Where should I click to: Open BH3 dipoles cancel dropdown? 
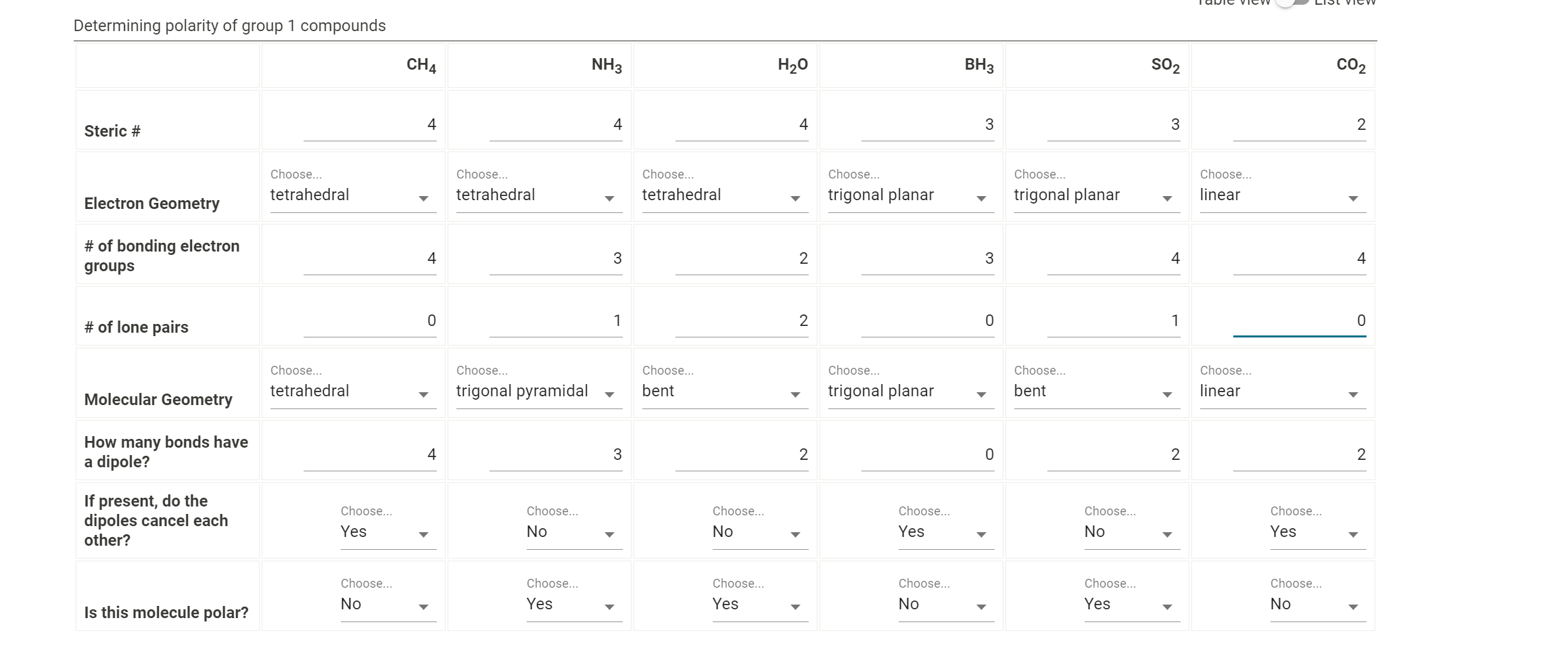click(946, 532)
